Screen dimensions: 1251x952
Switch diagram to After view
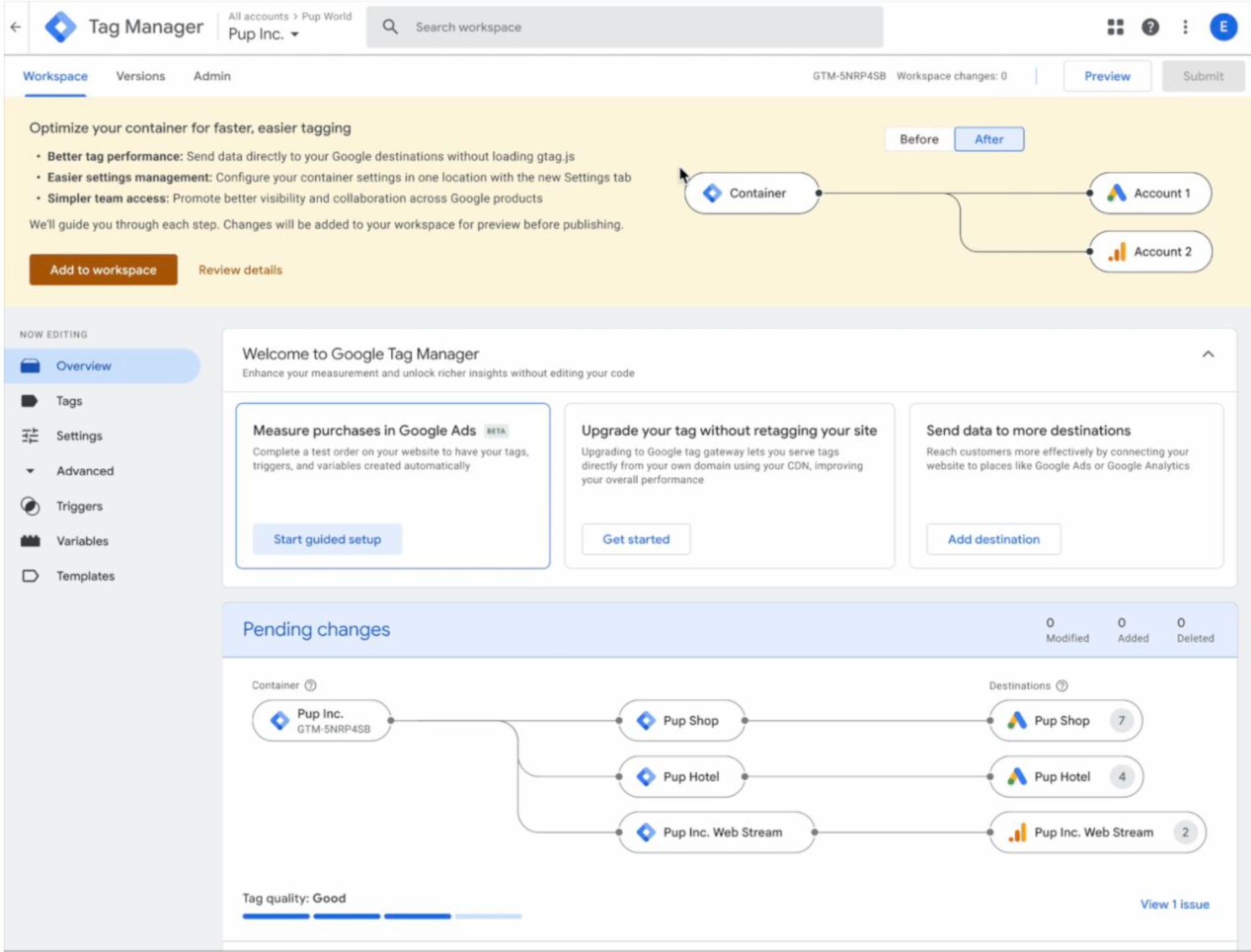[x=989, y=139]
